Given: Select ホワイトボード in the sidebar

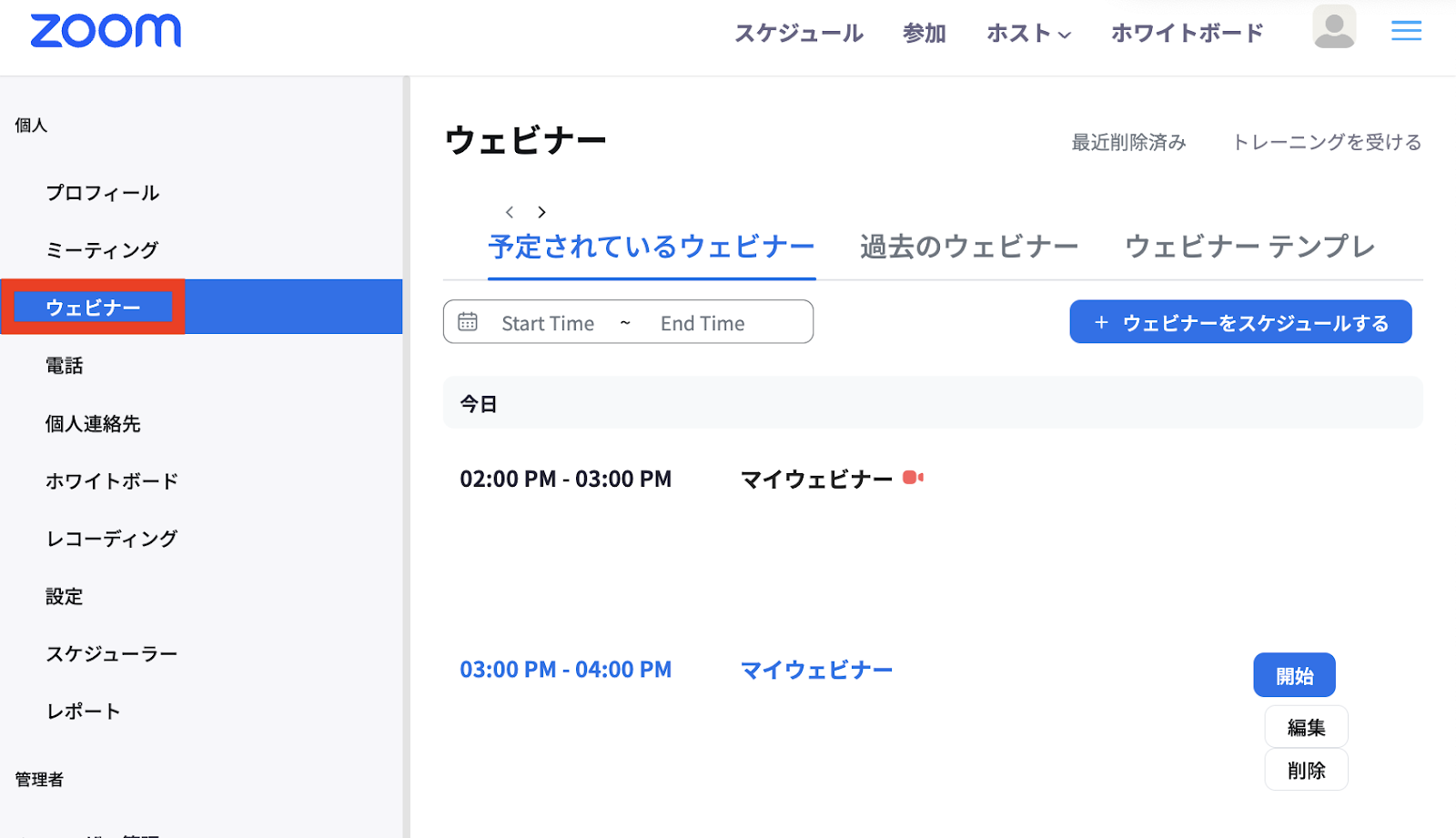Looking at the screenshot, I should coord(112,481).
